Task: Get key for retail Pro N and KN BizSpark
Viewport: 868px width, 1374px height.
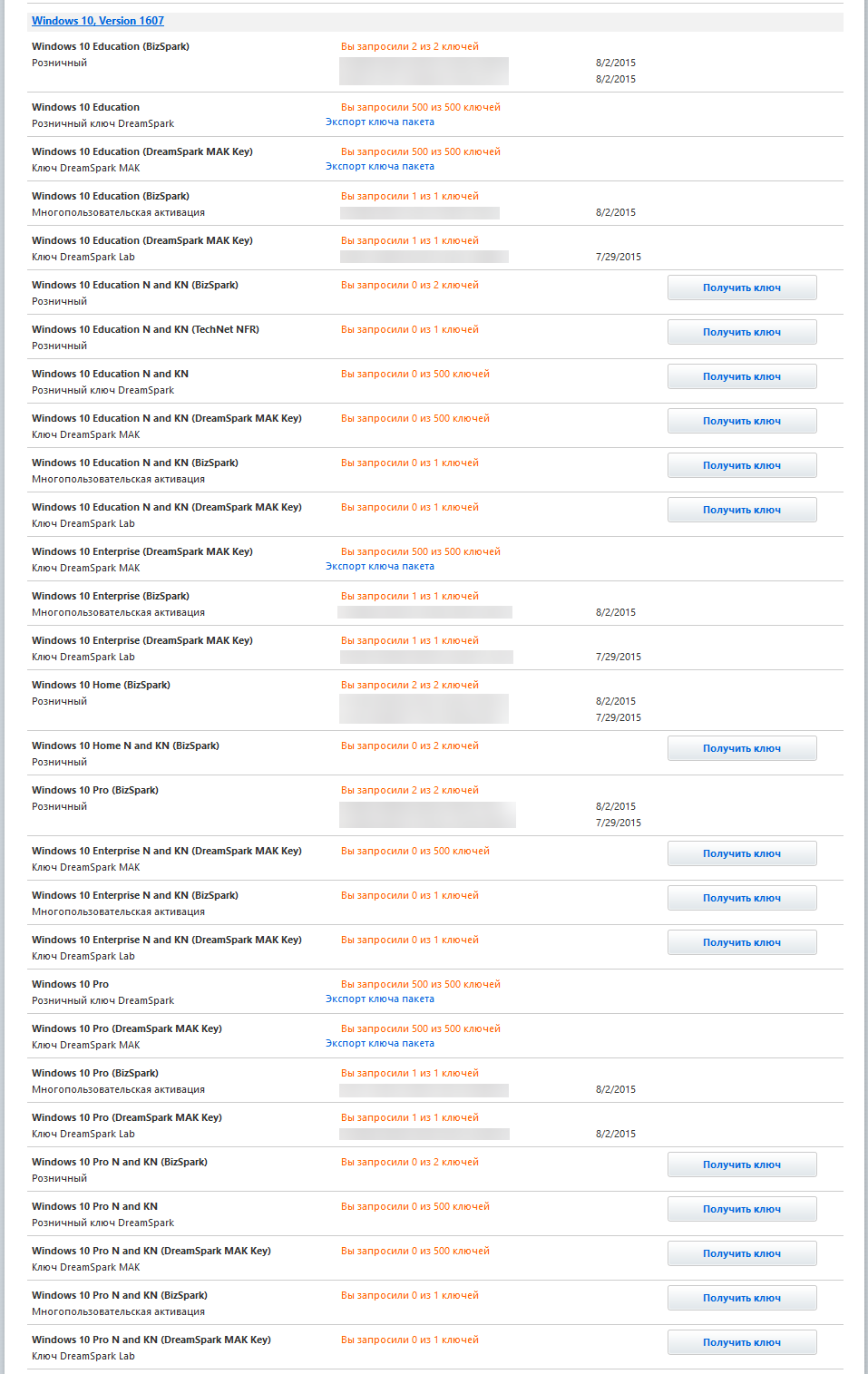Action: point(741,1164)
